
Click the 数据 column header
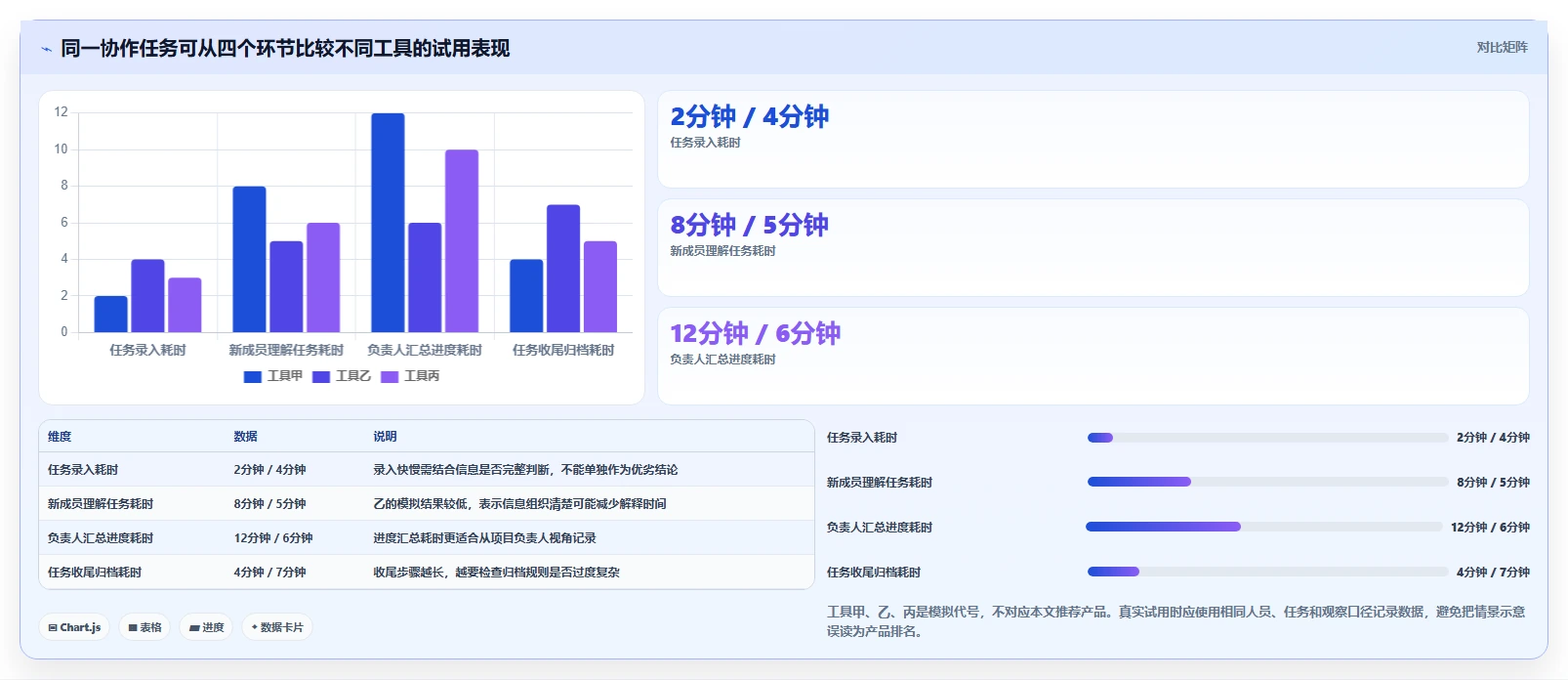tap(245, 437)
